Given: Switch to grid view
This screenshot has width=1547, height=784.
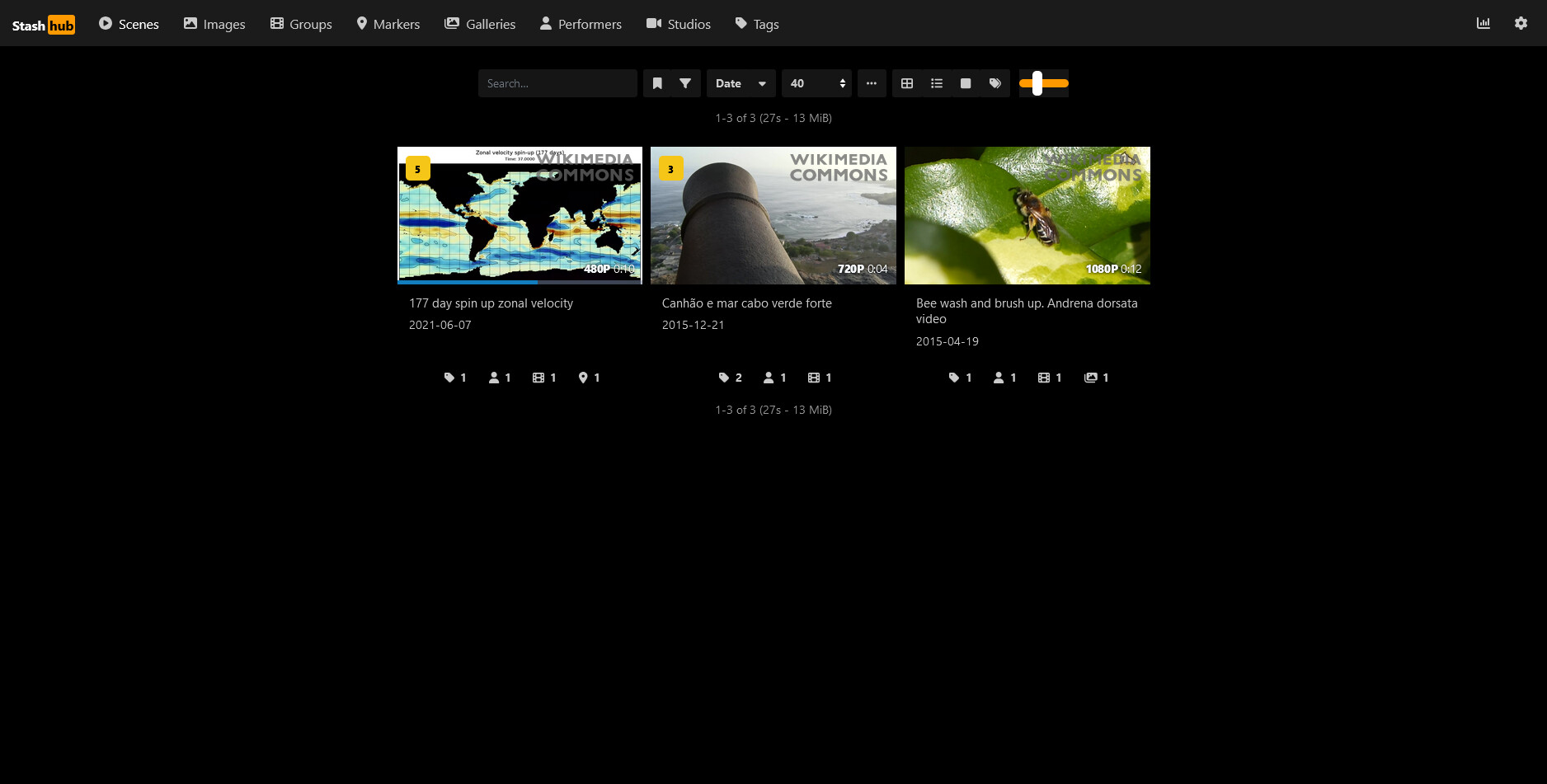Looking at the screenshot, I should coord(907,83).
